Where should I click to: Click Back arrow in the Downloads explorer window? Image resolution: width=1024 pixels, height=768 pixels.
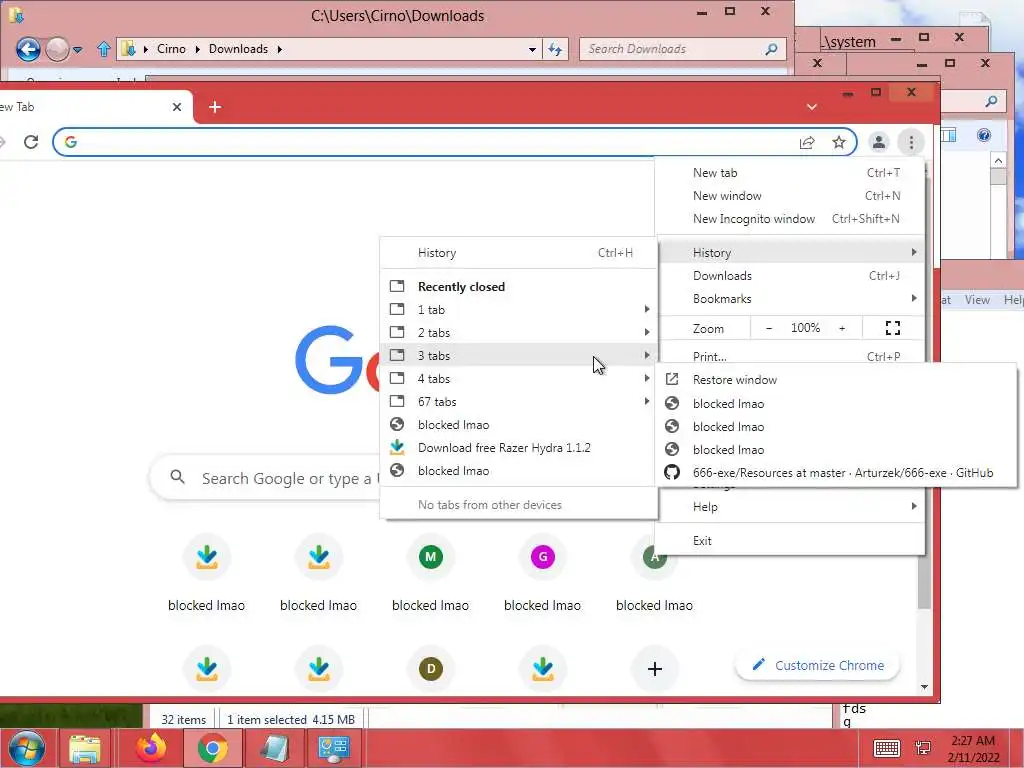coord(28,49)
